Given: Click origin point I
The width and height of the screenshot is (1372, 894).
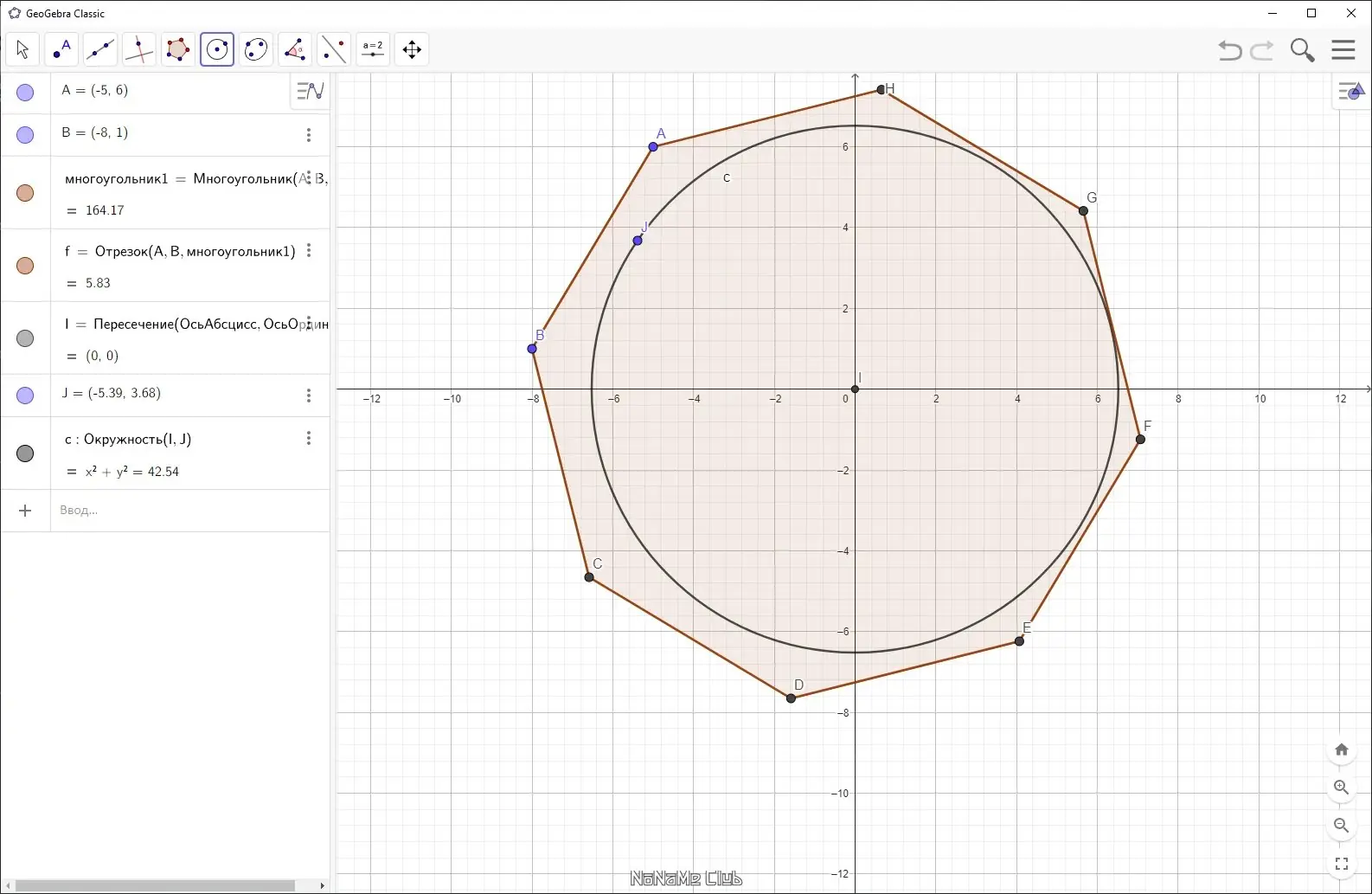Looking at the screenshot, I should (855, 389).
